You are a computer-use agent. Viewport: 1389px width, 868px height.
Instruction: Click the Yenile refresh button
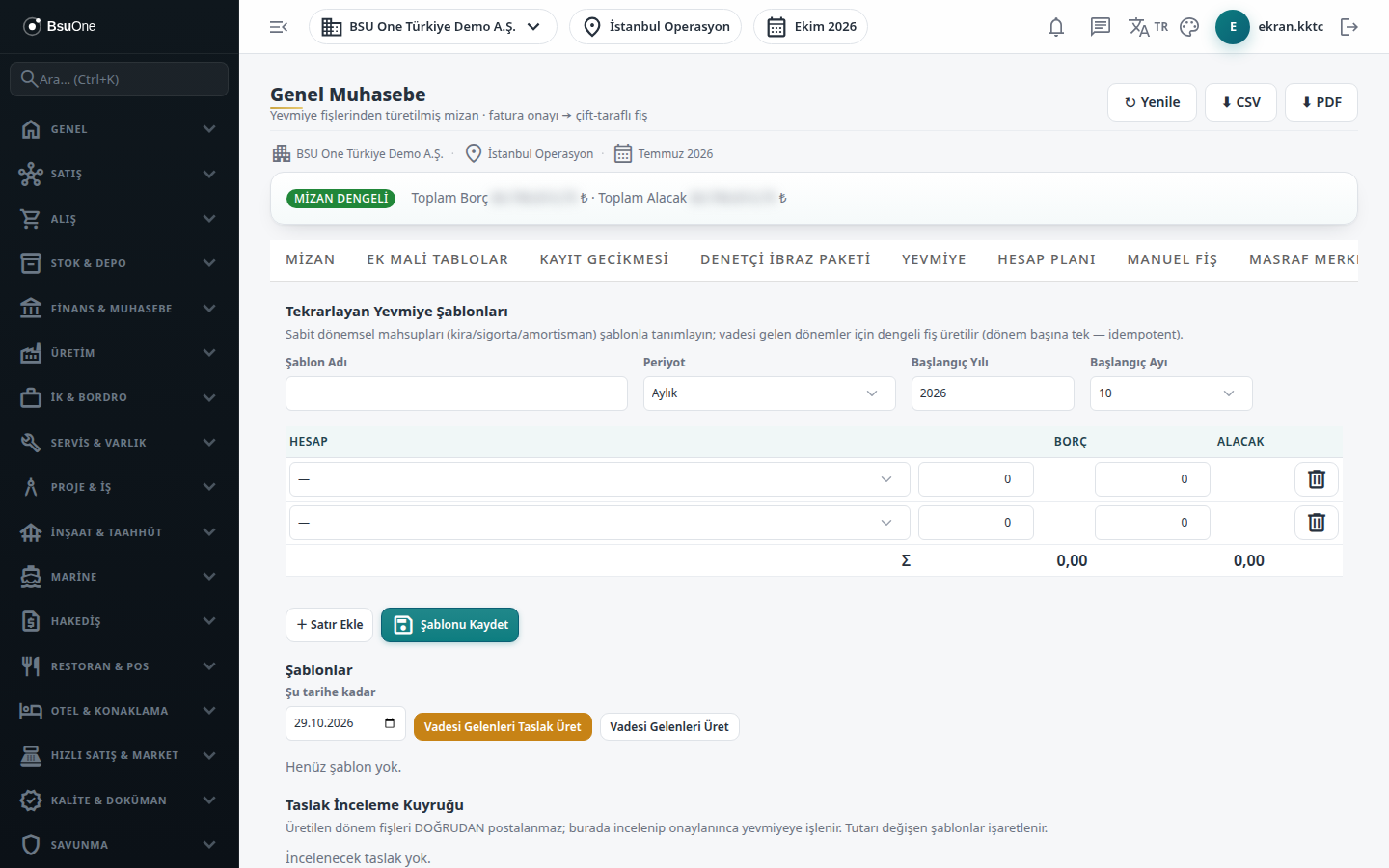click(x=1153, y=102)
